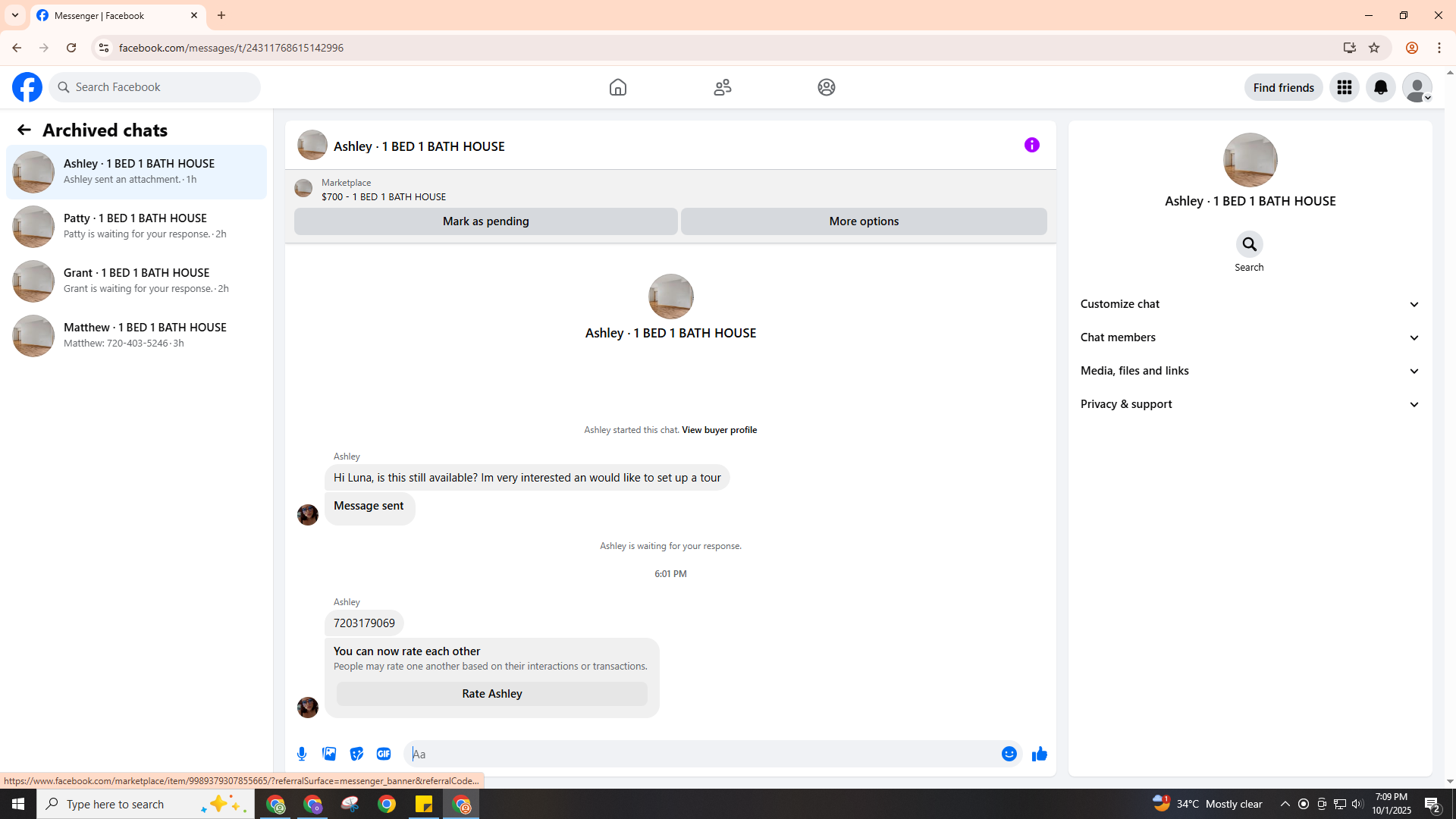Click the Find friends button
The width and height of the screenshot is (1456, 819).
pyautogui.click(x=1284, y=87)
